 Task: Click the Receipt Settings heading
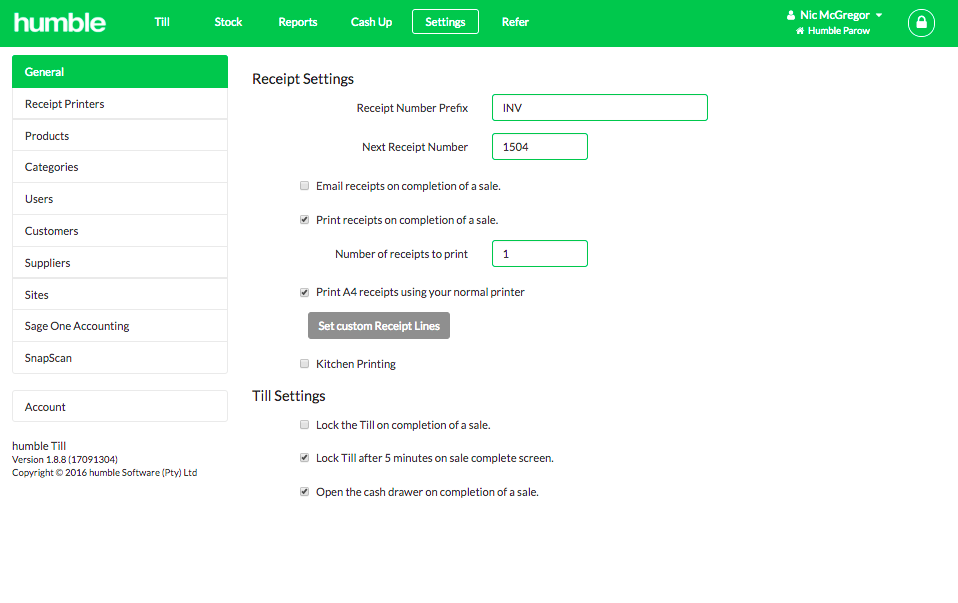click(x=303, y=79)
